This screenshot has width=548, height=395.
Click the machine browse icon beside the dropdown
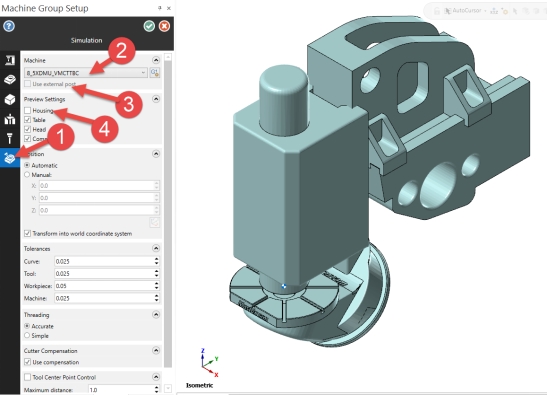(154, 73)
